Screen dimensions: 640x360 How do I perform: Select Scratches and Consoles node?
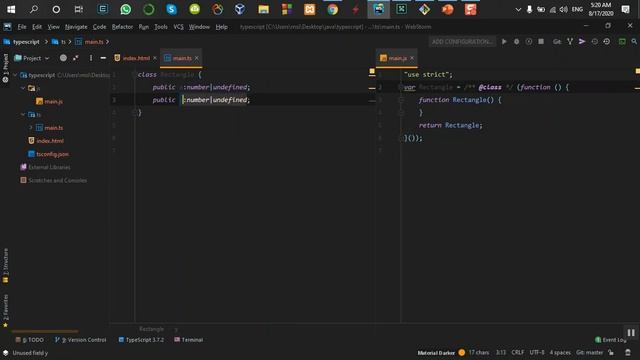click(x=53, y=180)
